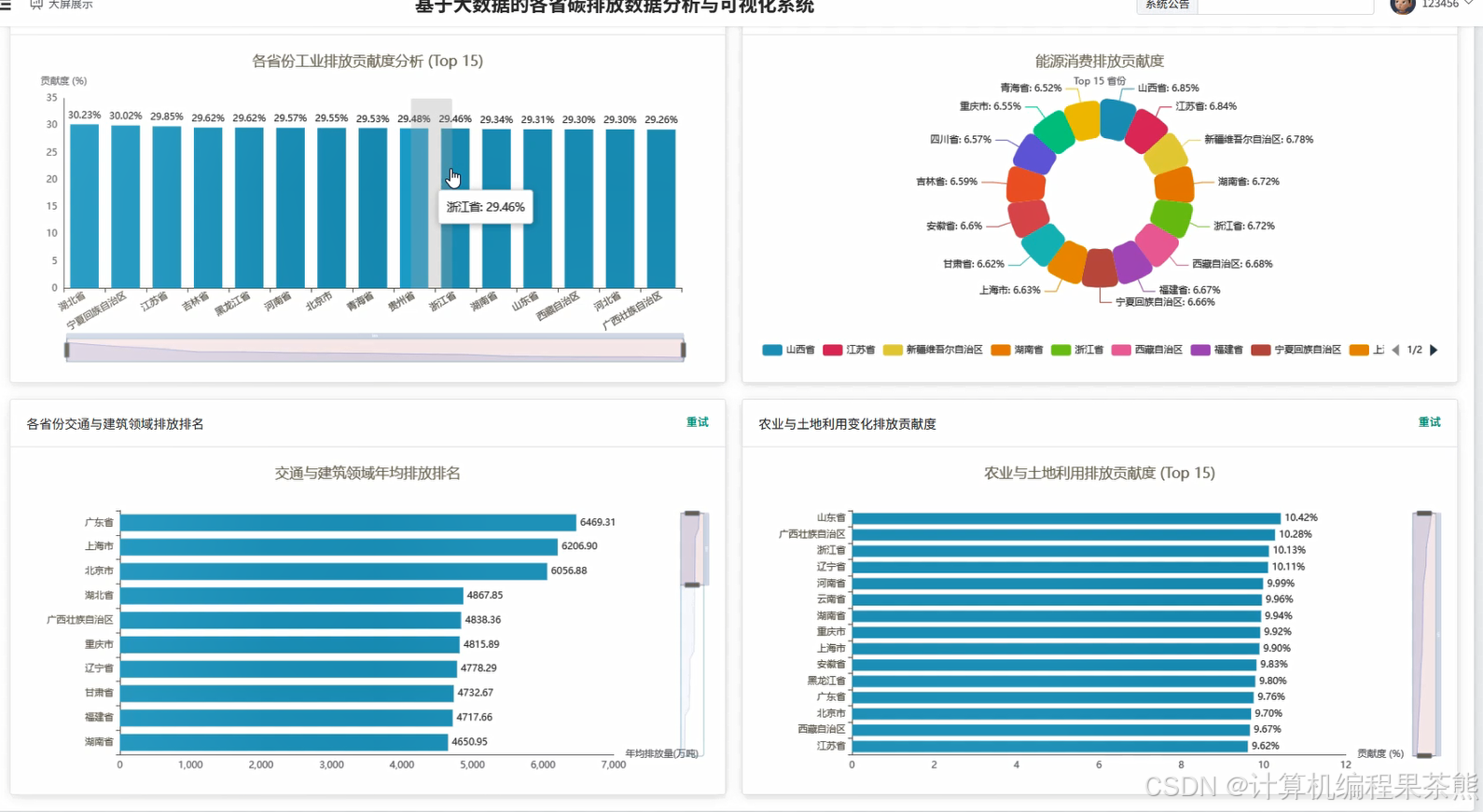The image size is (1483, 812).
Task: Click left handle of industrial chart zoom slider
Action: [x=67, y=350]
